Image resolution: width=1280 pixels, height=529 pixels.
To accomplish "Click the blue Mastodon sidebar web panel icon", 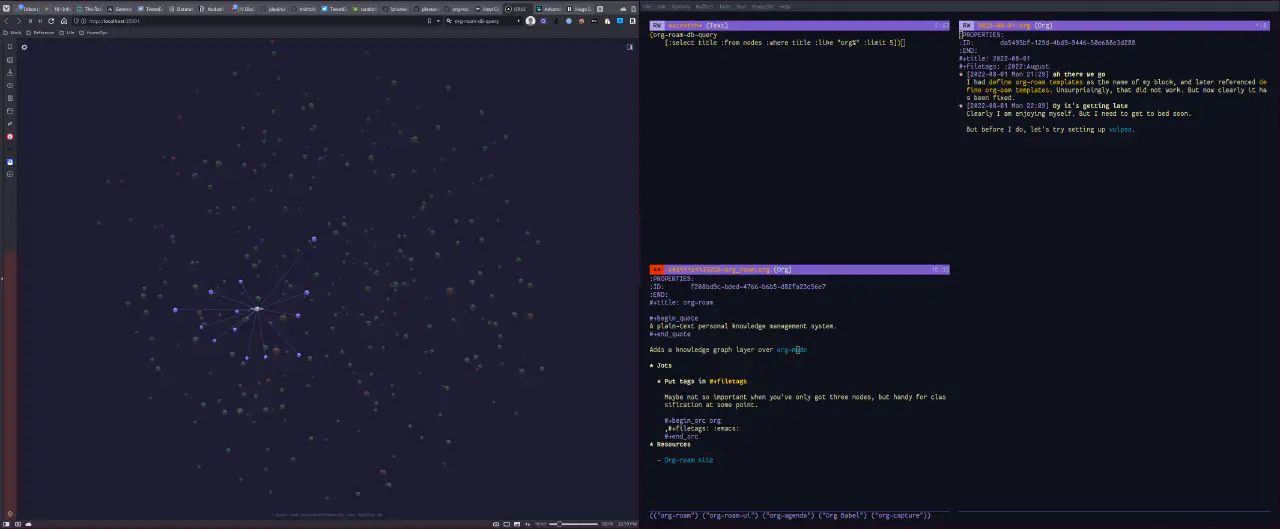I will point(10,161).
